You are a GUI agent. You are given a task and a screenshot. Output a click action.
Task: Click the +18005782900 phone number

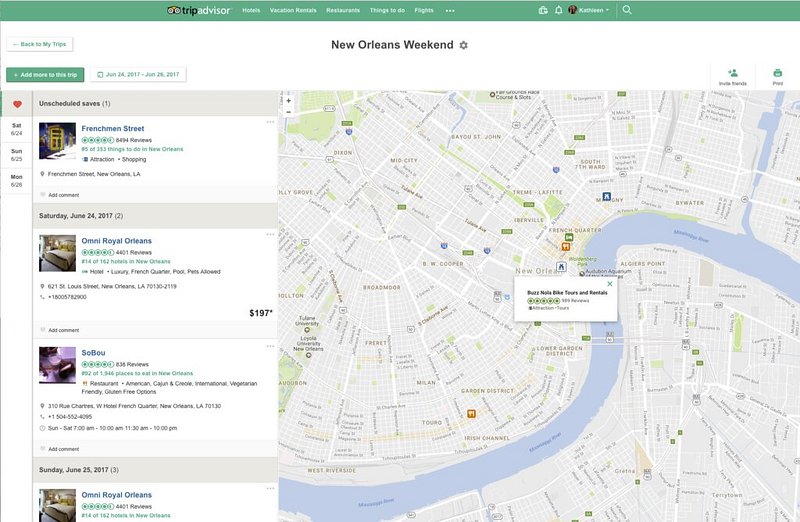coord(67,297)
